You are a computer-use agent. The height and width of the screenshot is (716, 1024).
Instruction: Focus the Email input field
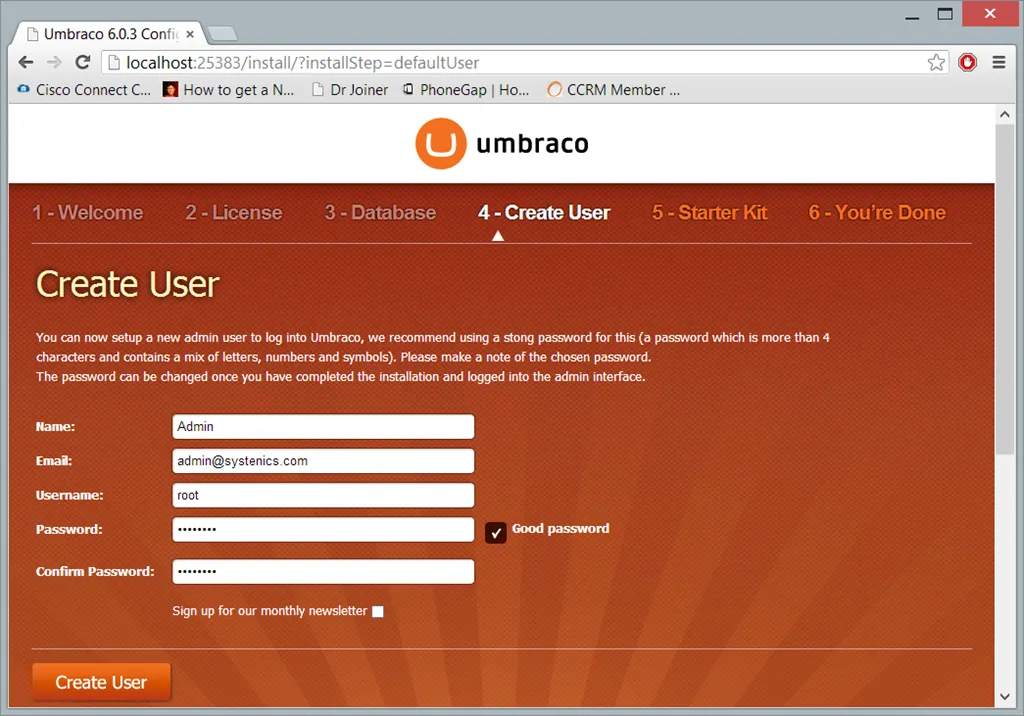tap(323, 461)
